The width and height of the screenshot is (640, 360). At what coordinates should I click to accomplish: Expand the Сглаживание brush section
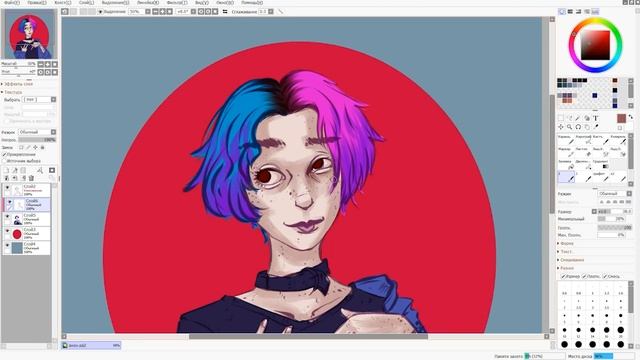(x=571, y=260)
